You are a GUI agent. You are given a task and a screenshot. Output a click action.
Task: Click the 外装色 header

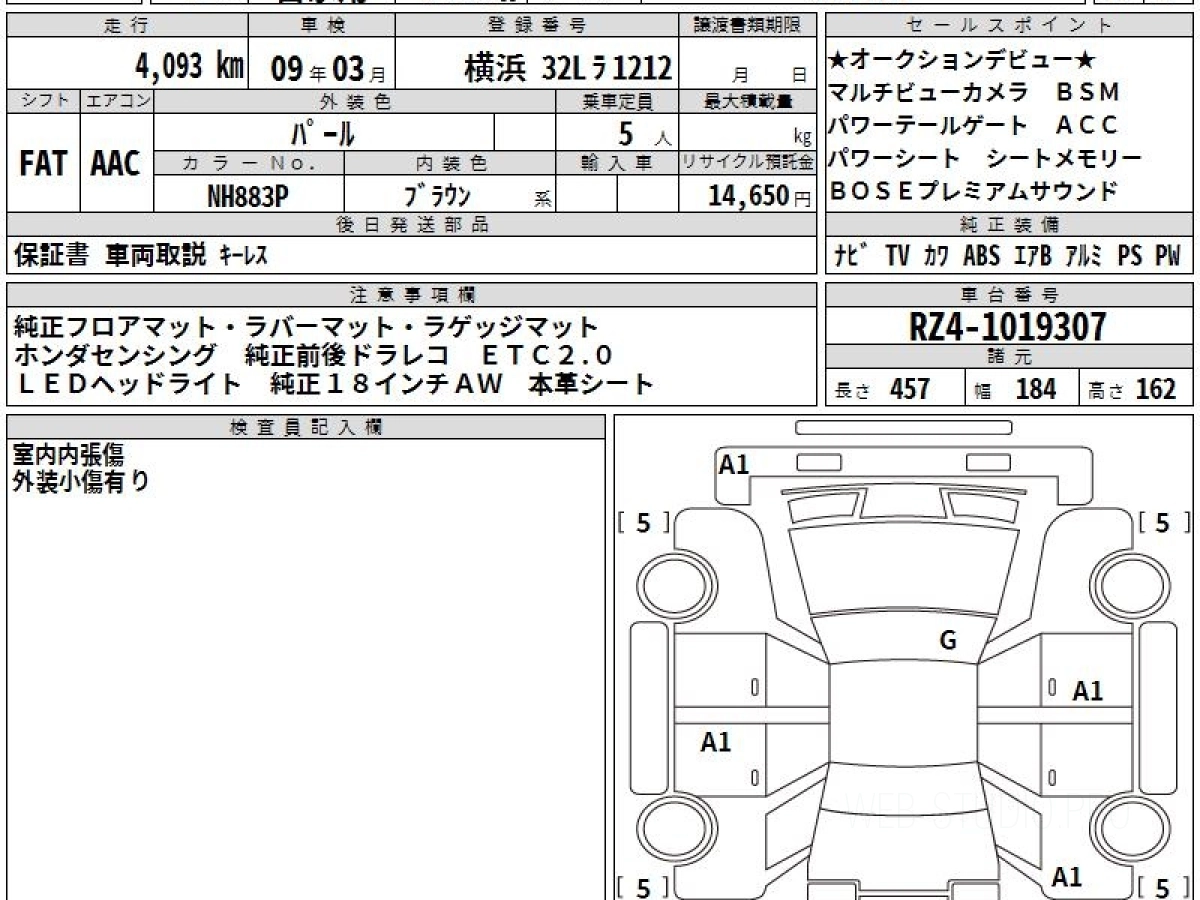[x=355, y=101]
